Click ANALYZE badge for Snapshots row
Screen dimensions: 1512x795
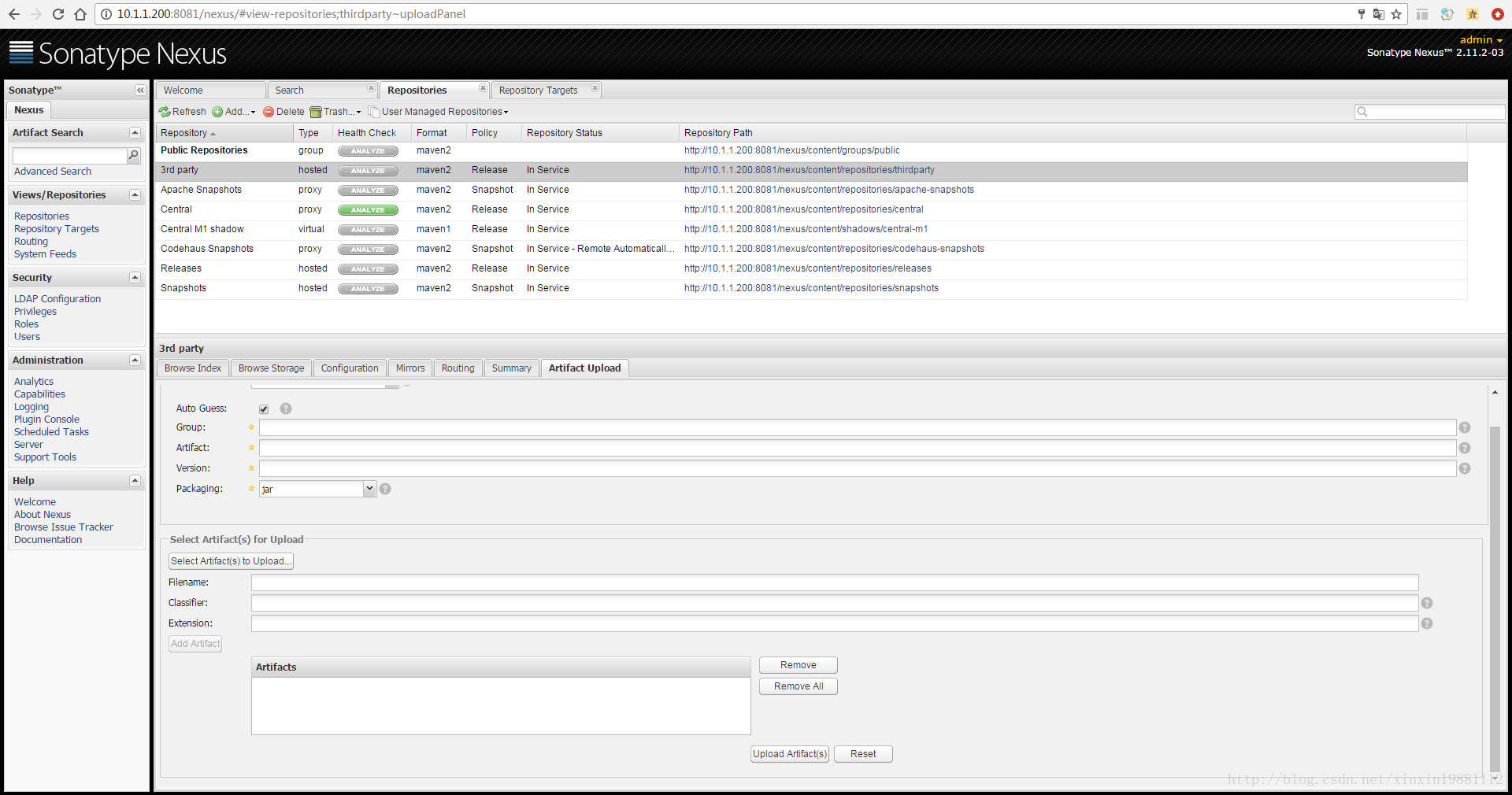(368, 289)
